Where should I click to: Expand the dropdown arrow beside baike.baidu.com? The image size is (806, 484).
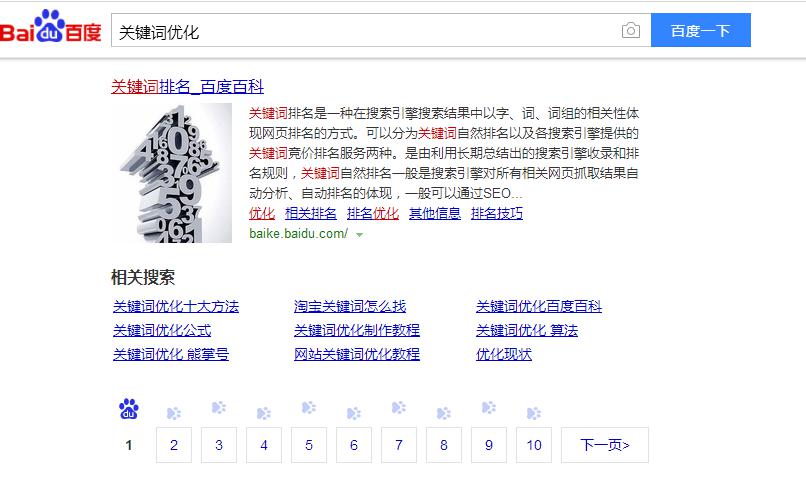pos(359,235)
